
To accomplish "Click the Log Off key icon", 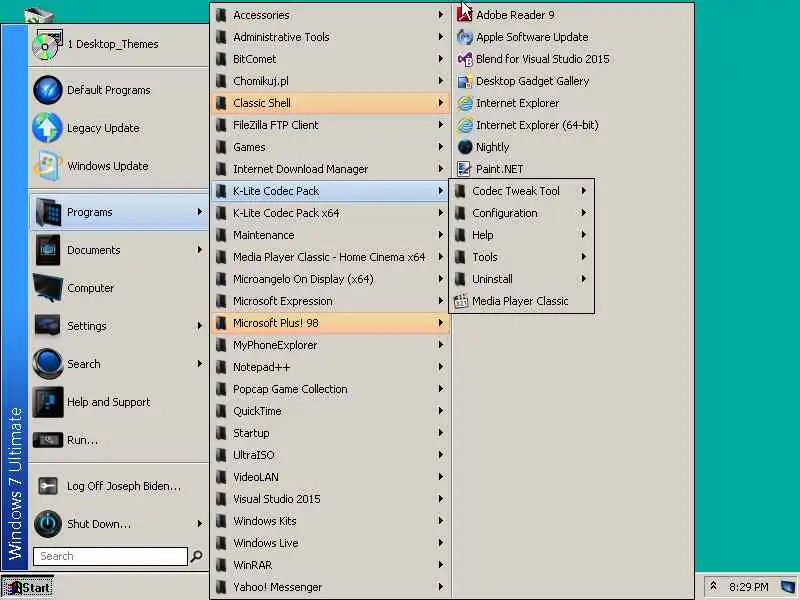I will [x=48, y=486].
